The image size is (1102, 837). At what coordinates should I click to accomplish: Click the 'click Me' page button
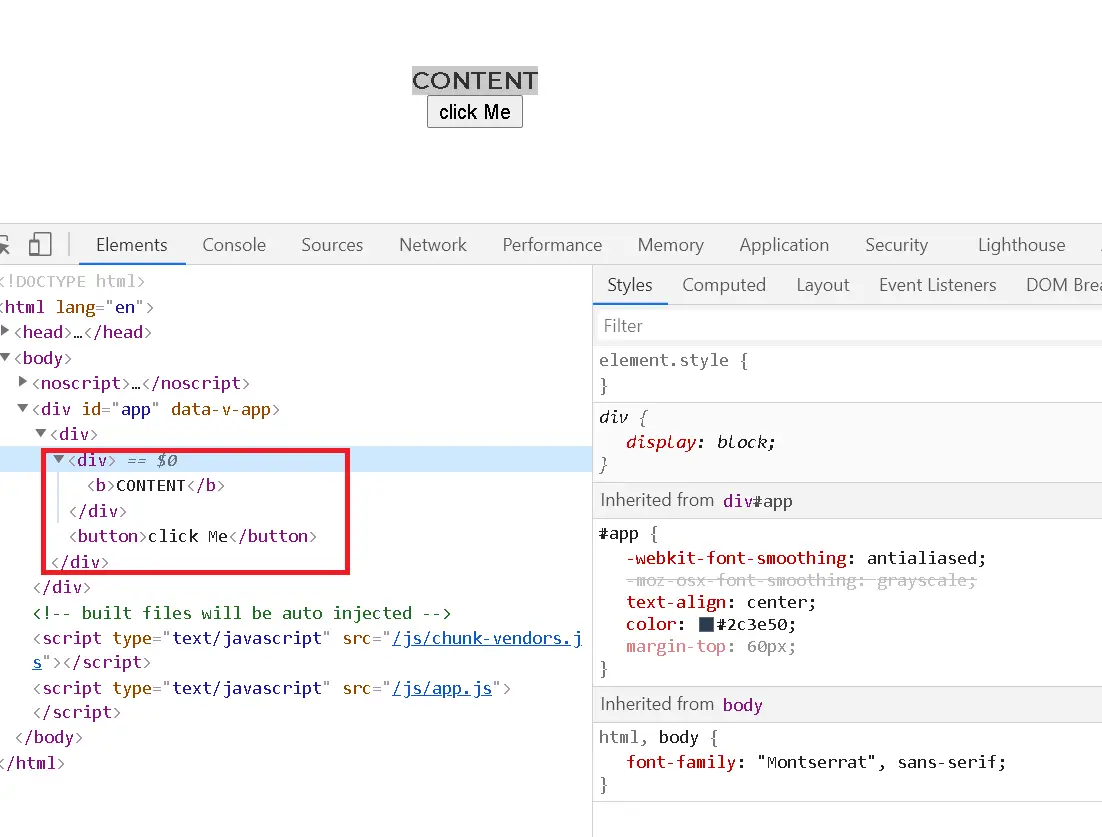coord(474,112)
